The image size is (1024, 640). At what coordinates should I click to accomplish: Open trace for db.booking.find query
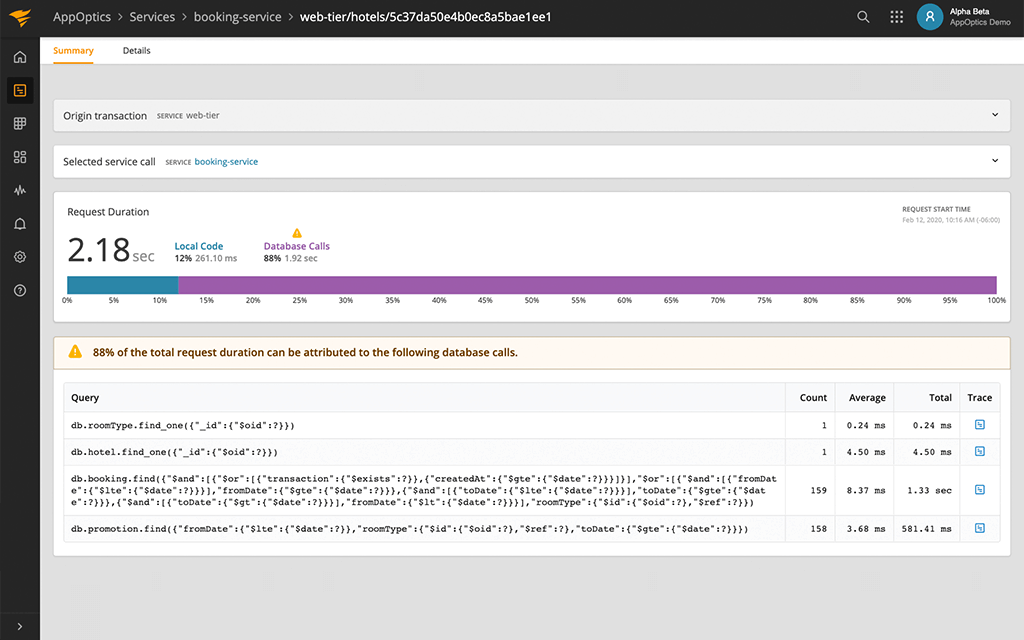[980, 490]
